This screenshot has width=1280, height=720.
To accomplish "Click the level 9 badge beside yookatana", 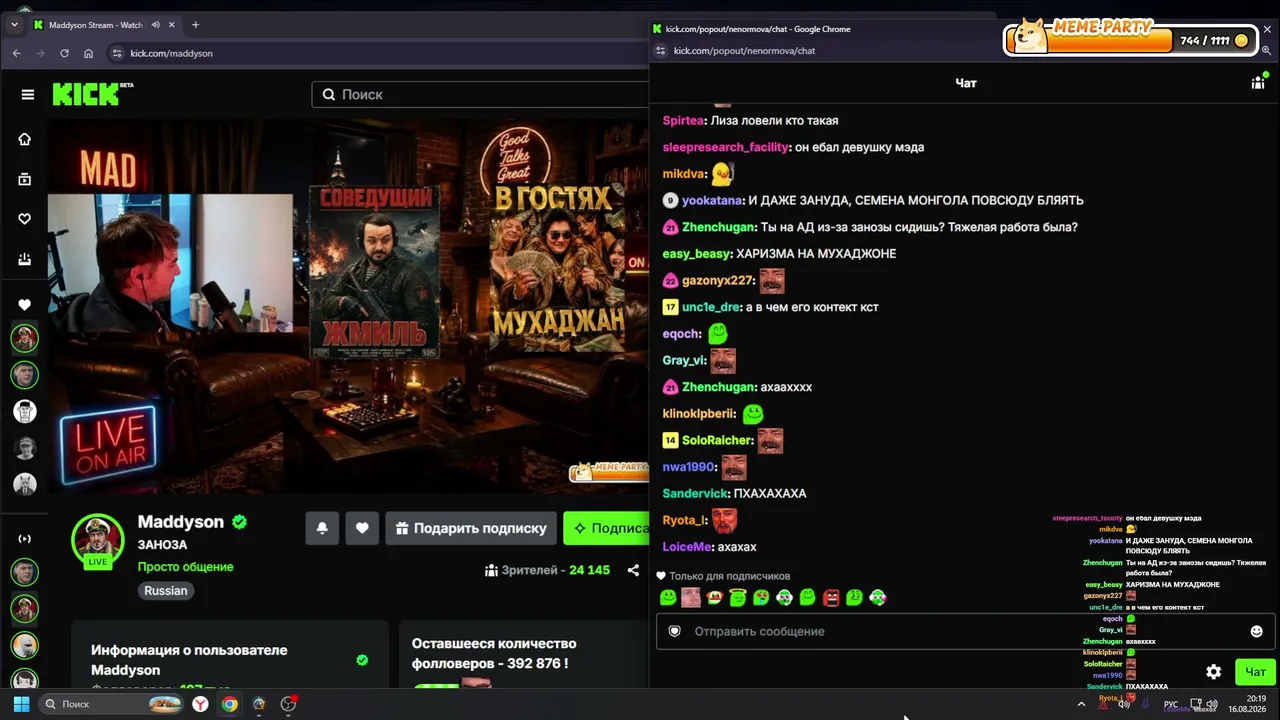I will 670,200.
